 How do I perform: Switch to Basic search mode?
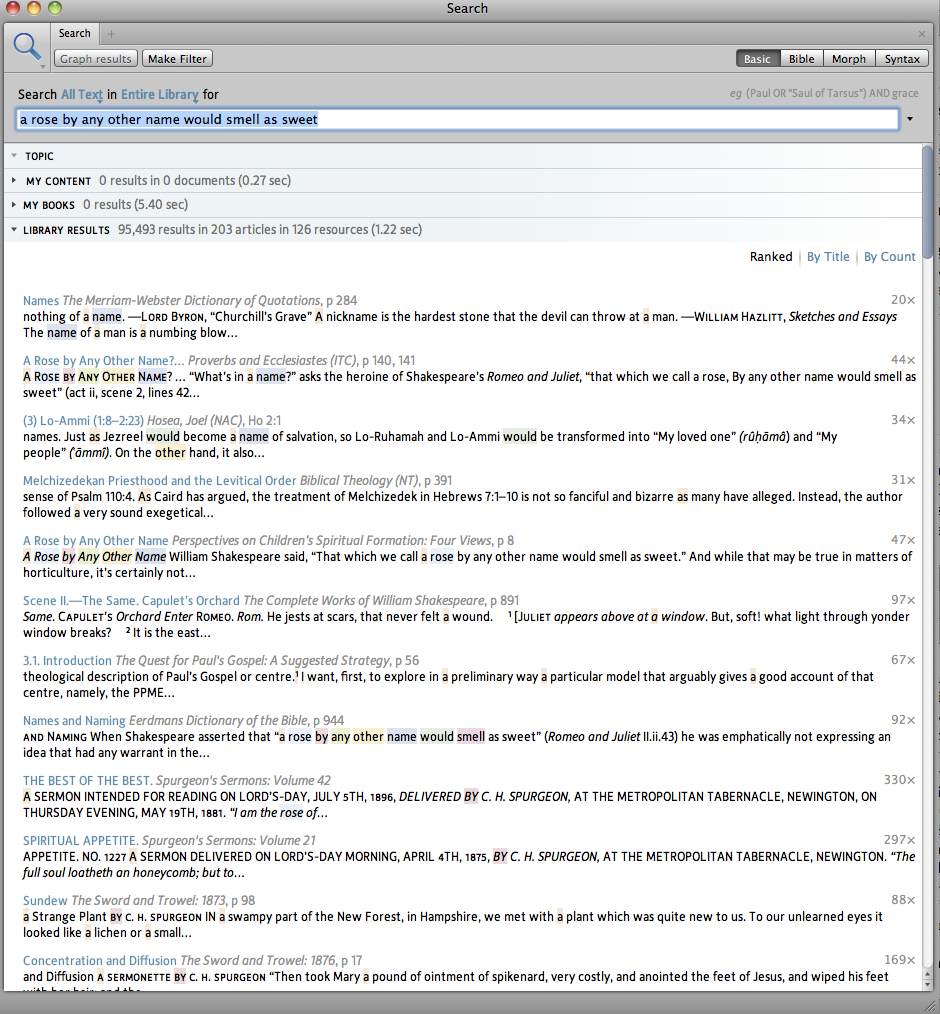click(757, 59)
